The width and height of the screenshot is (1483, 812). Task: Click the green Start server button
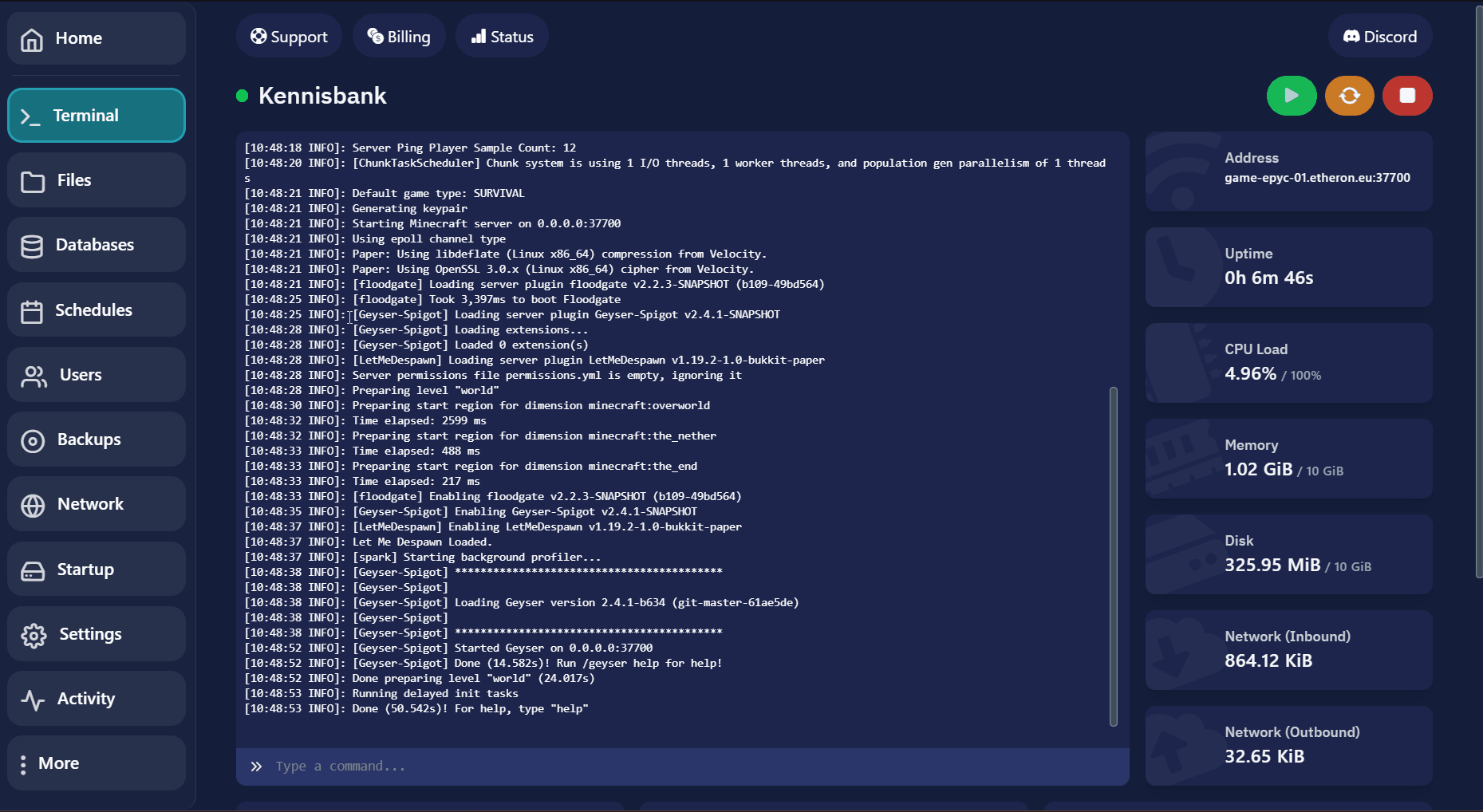click(1291, 96)
